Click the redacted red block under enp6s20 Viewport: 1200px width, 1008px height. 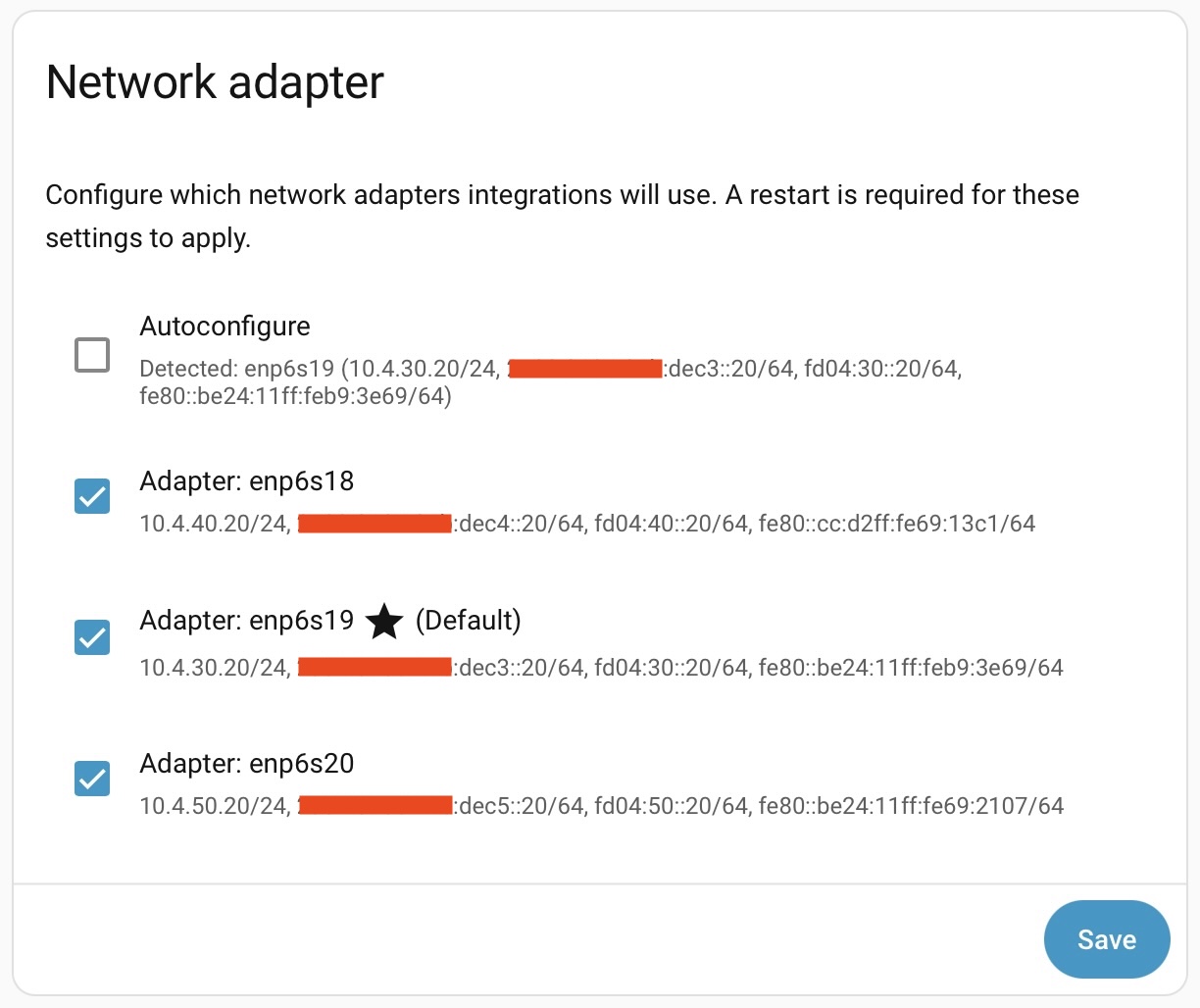[x=375, y=806]
